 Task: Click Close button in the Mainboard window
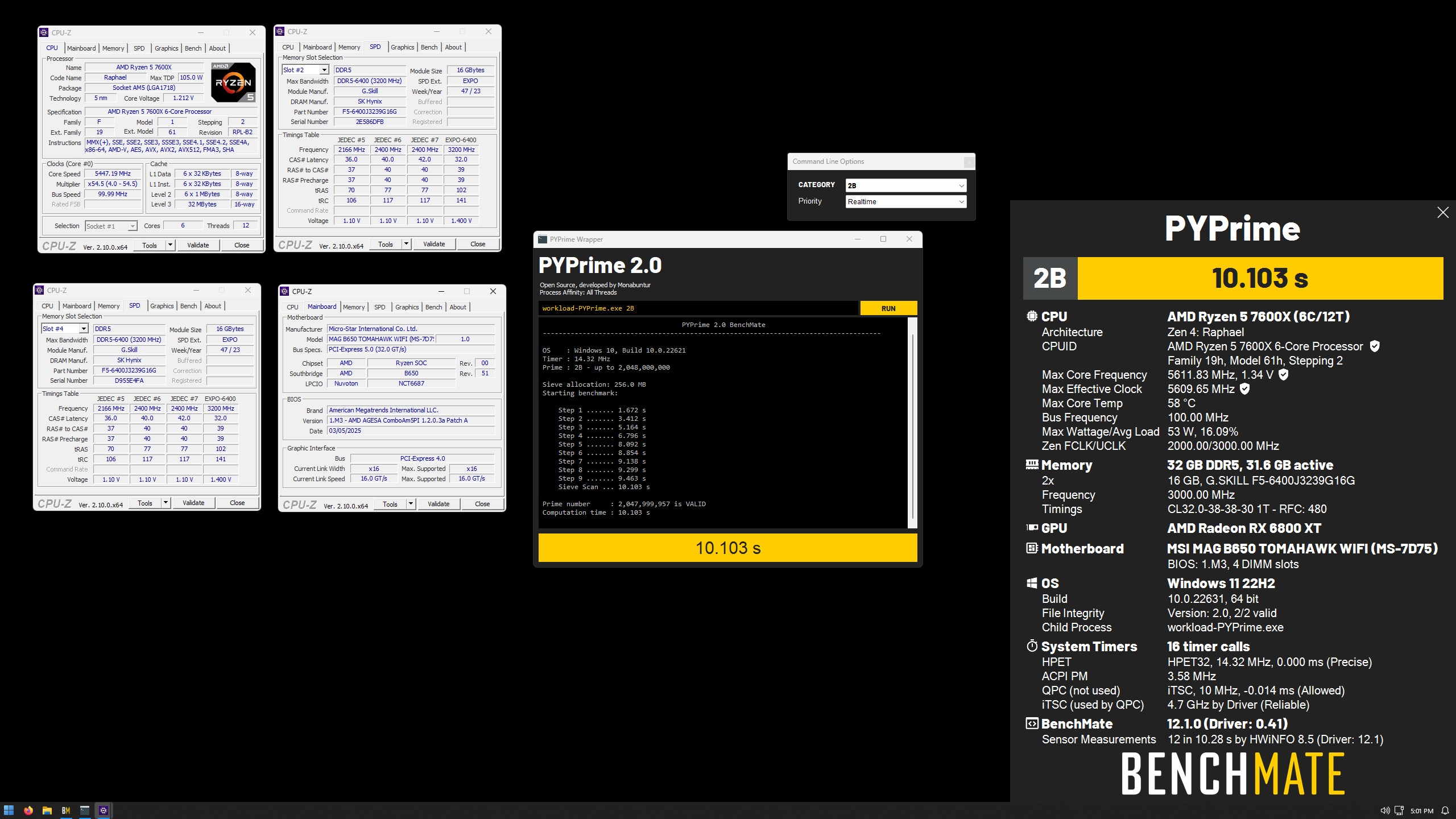(x=482, y=504)
